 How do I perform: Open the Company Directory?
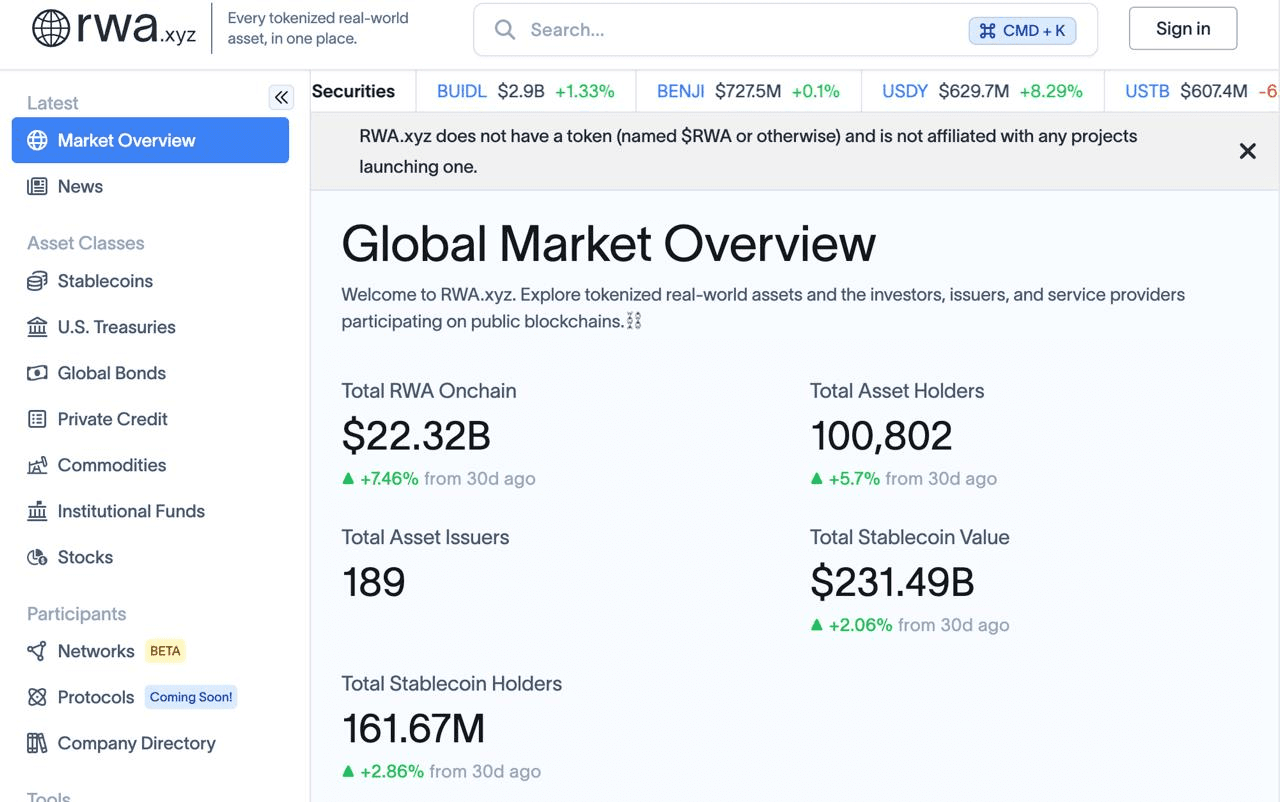(x=137, y=743)
